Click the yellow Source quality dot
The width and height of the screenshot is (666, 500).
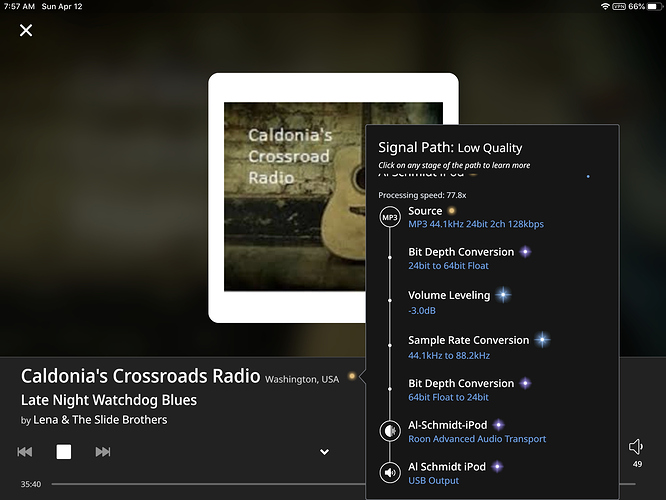pos(452,210)
